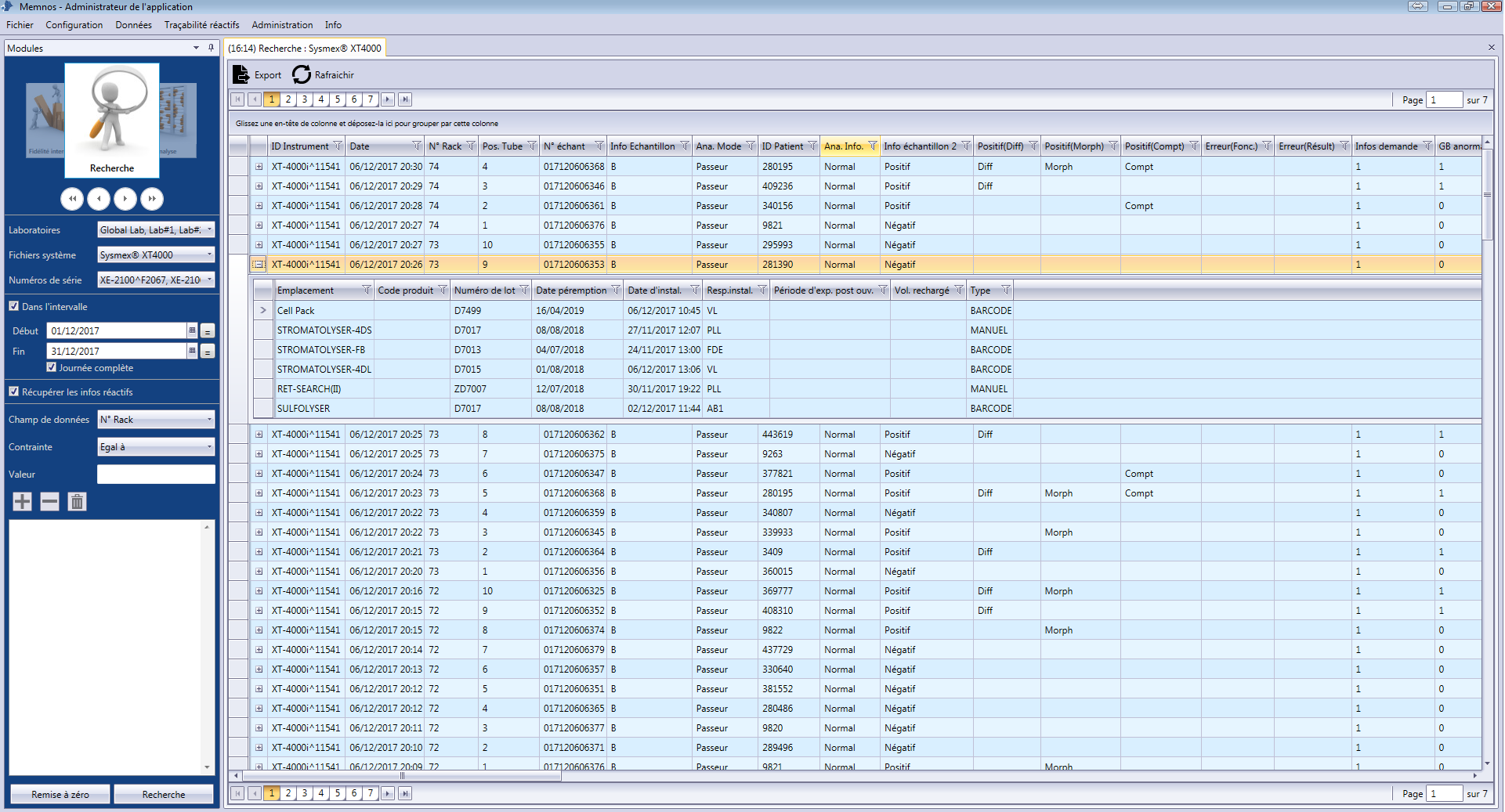The height and width of the screenshot is (812, 1505).
Task: Open filter on Pos. Tube column
Action: coord(532,146)
